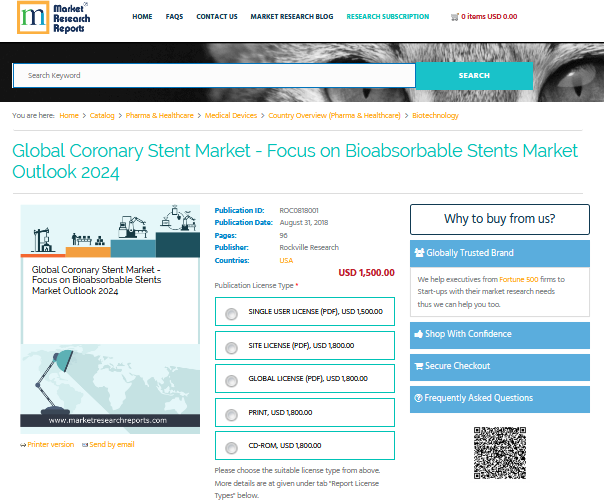The width and height of the screenshot is (604, 504).
Task: Choose the CD-ROM USD 1,800.00 option
Action: click(x=305, y=446)
